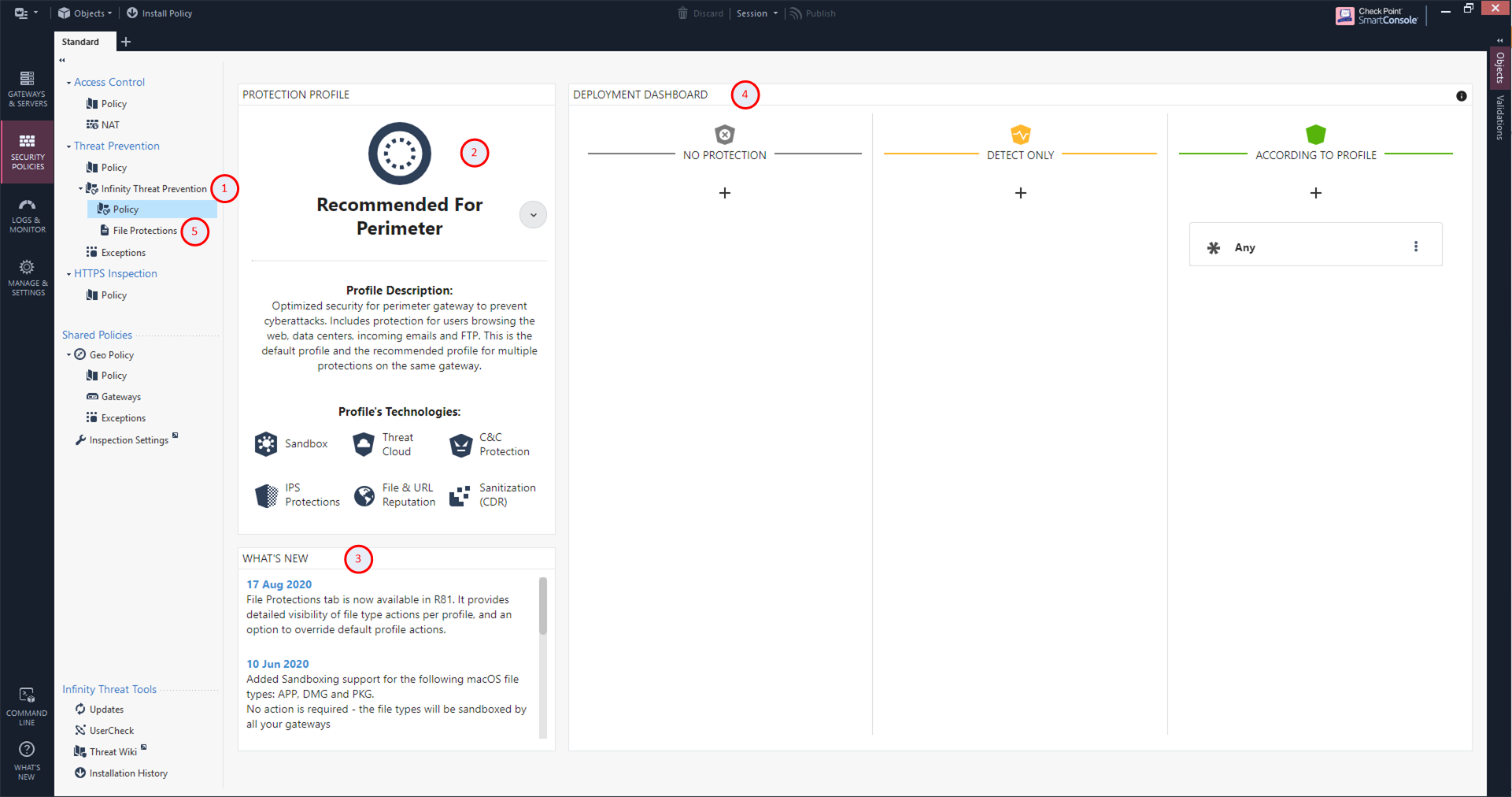Image resolution: width=1512 pixels, height=797 pixels.
Task: Open NAT rules
Action: coord(103,125)
